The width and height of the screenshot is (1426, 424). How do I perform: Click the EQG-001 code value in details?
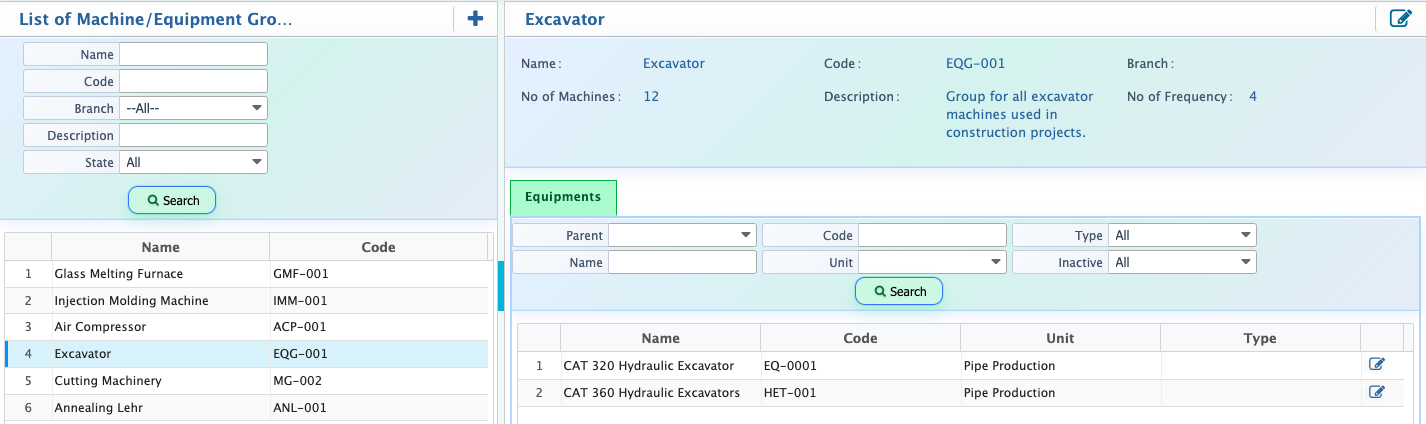click(975, 63)
